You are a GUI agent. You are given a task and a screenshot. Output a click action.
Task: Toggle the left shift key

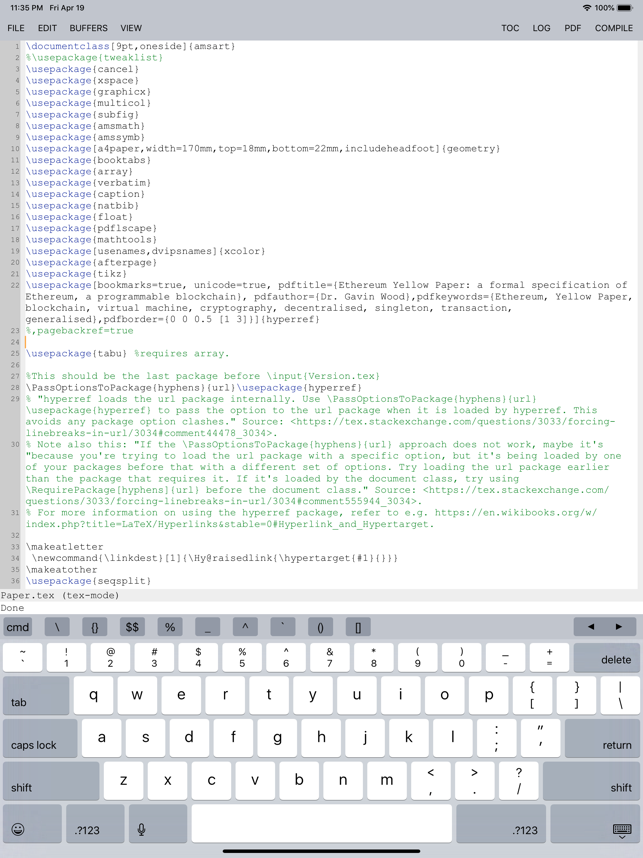pyautogui.click(x=50, y=781)
